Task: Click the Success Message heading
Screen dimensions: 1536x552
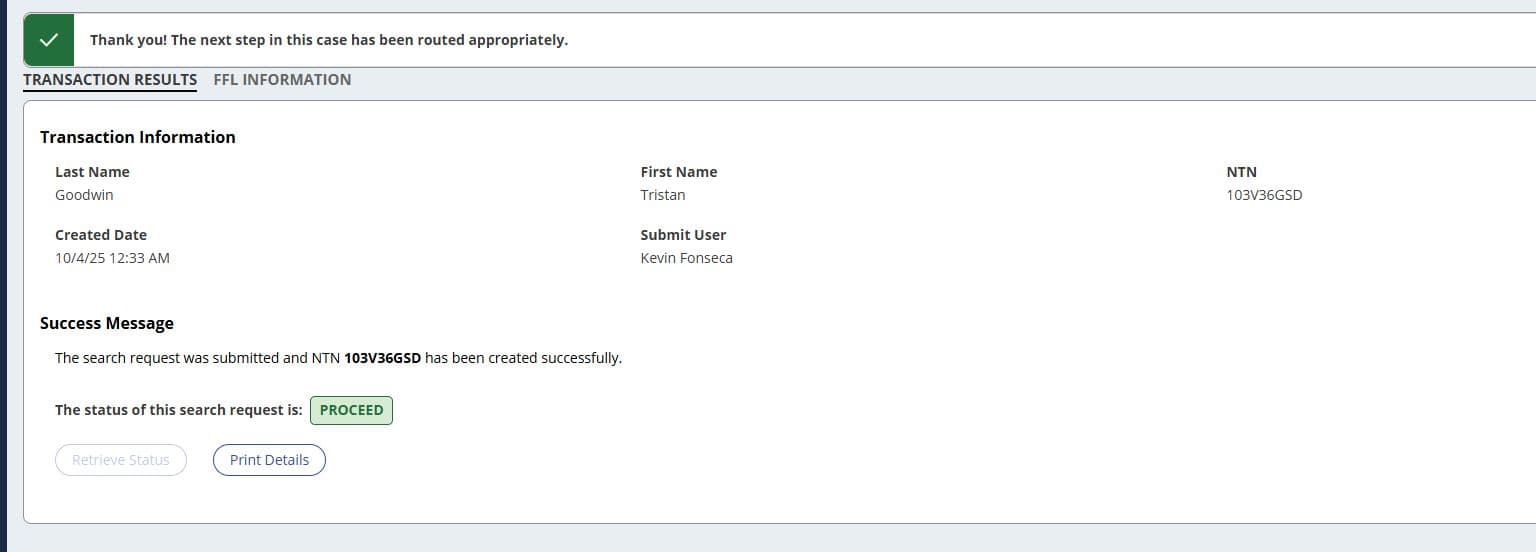Action: click(107, 323)
